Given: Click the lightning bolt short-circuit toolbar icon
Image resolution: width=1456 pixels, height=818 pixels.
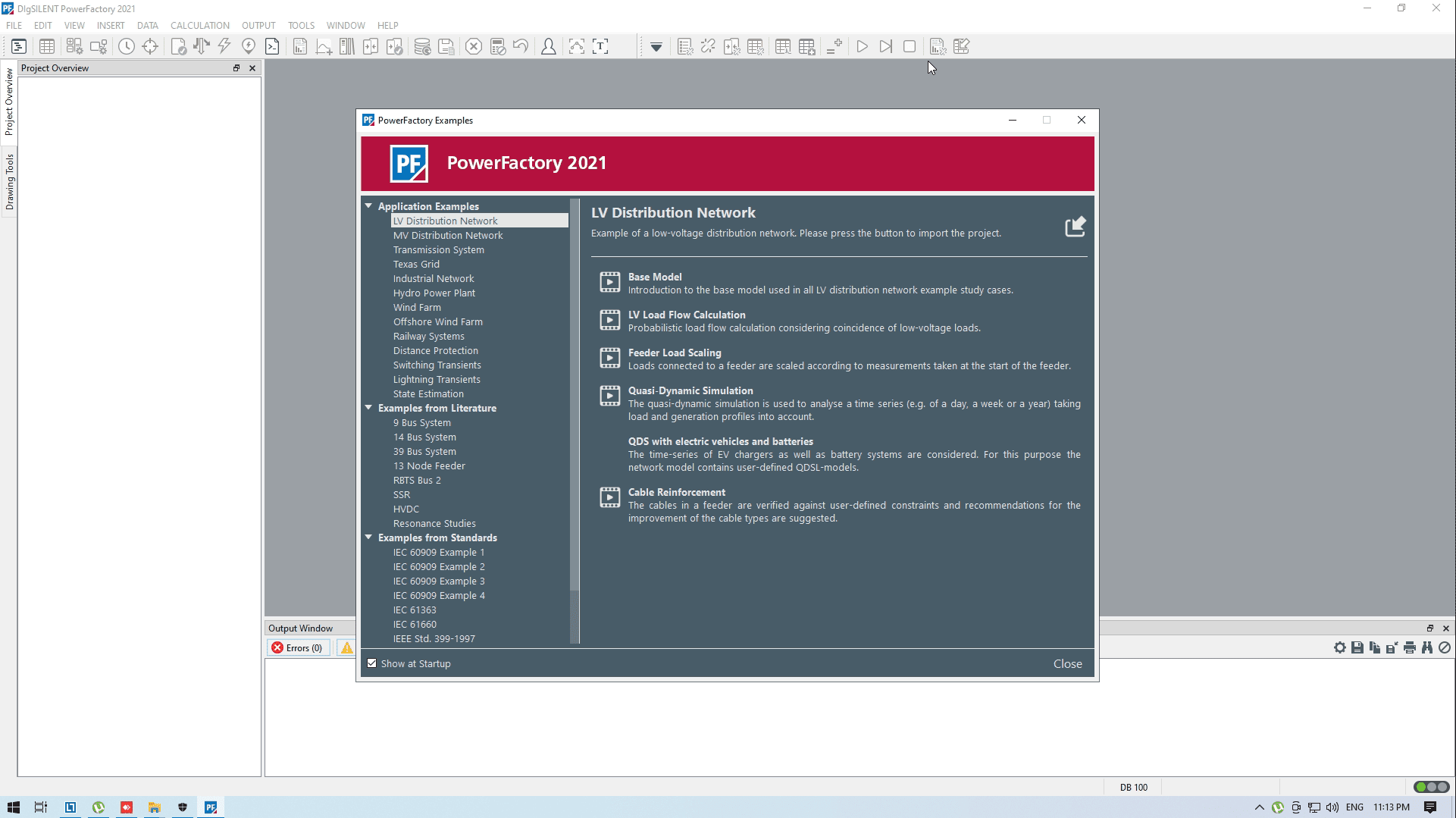Looking at the screenshot, I should coord(224,46).
